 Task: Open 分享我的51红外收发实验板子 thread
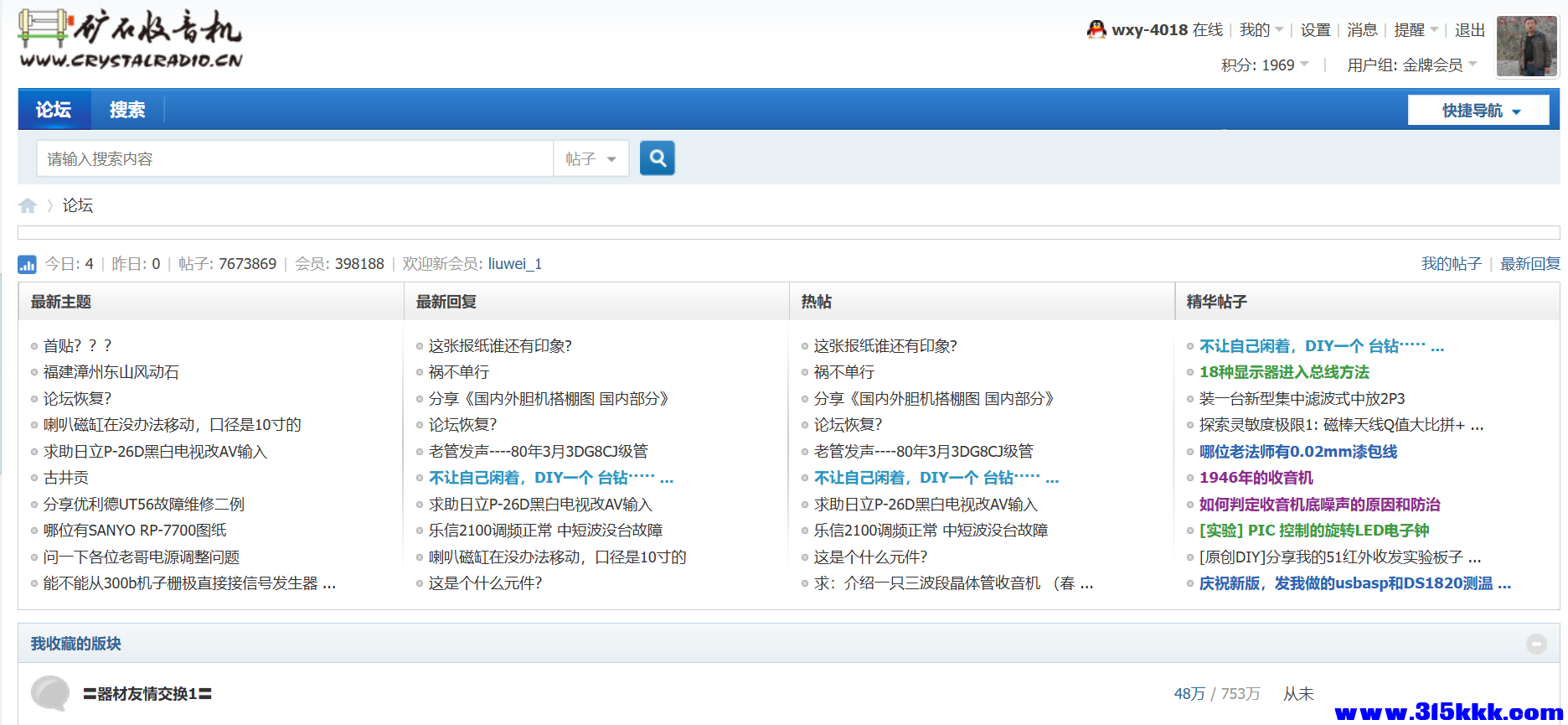pyautogui.click(x=1340, y=557)
